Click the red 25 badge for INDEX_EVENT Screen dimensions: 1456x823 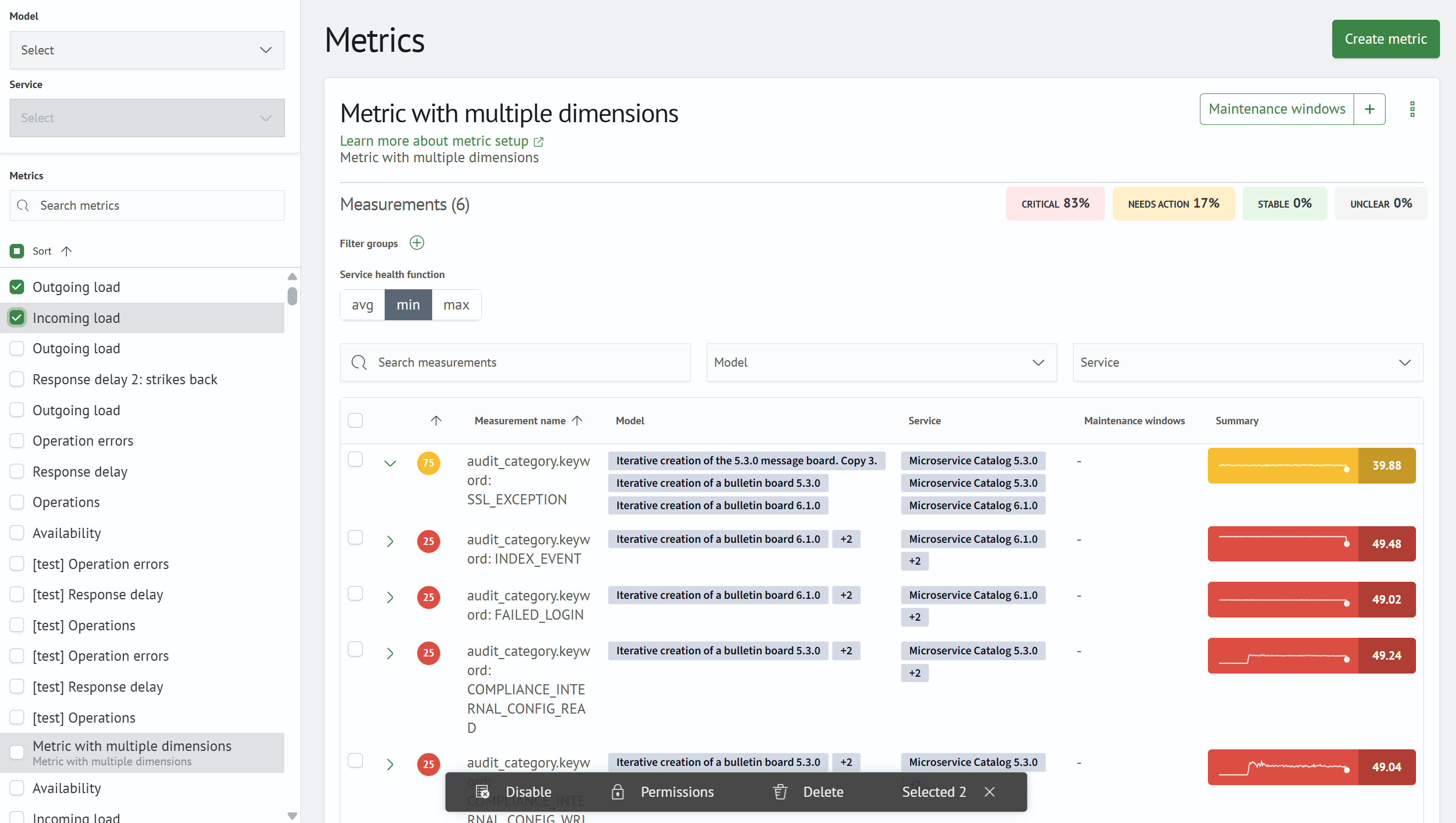click(x=428, y=541)
